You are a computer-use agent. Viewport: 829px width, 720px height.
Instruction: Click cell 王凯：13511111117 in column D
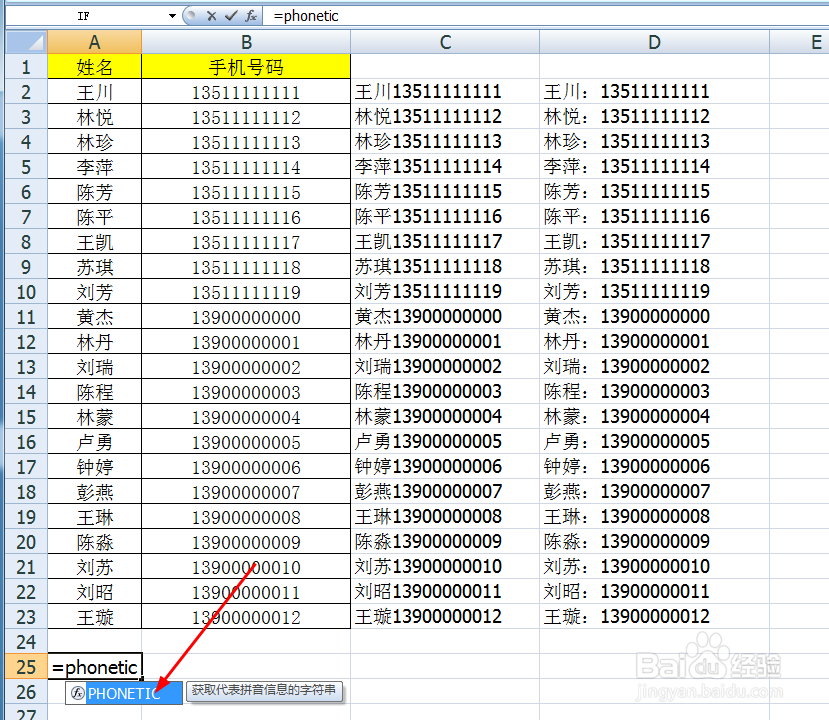pos(655,242)
